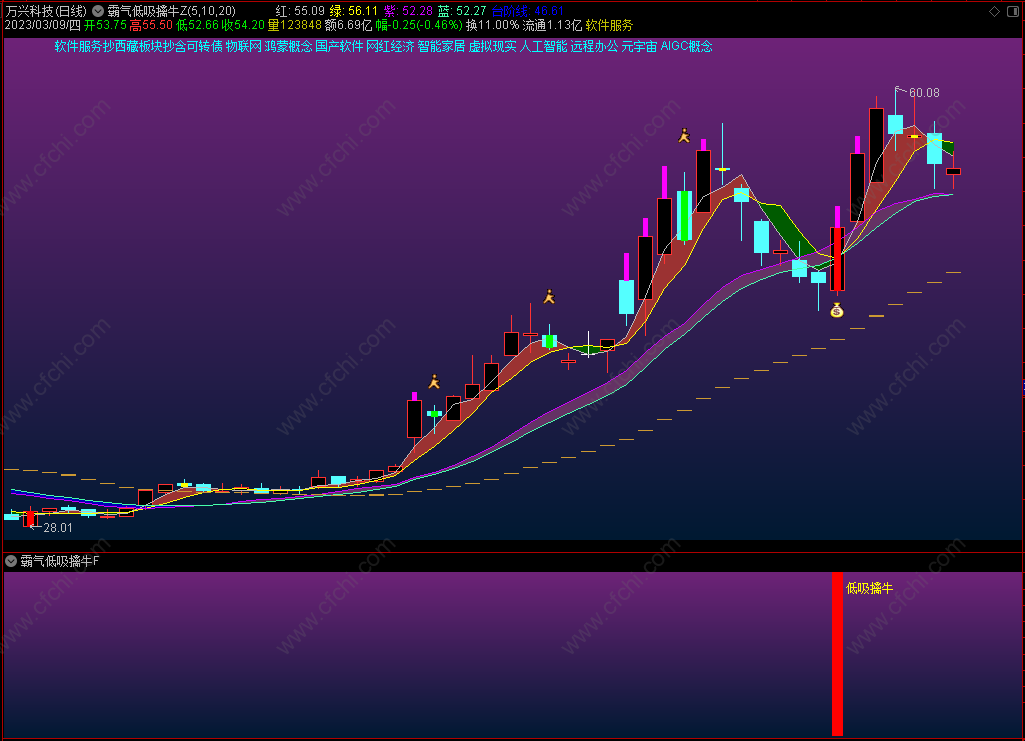Click the high price 高55.50
This screenshot has height=741, width=1025.
click(x=151, y=25)
